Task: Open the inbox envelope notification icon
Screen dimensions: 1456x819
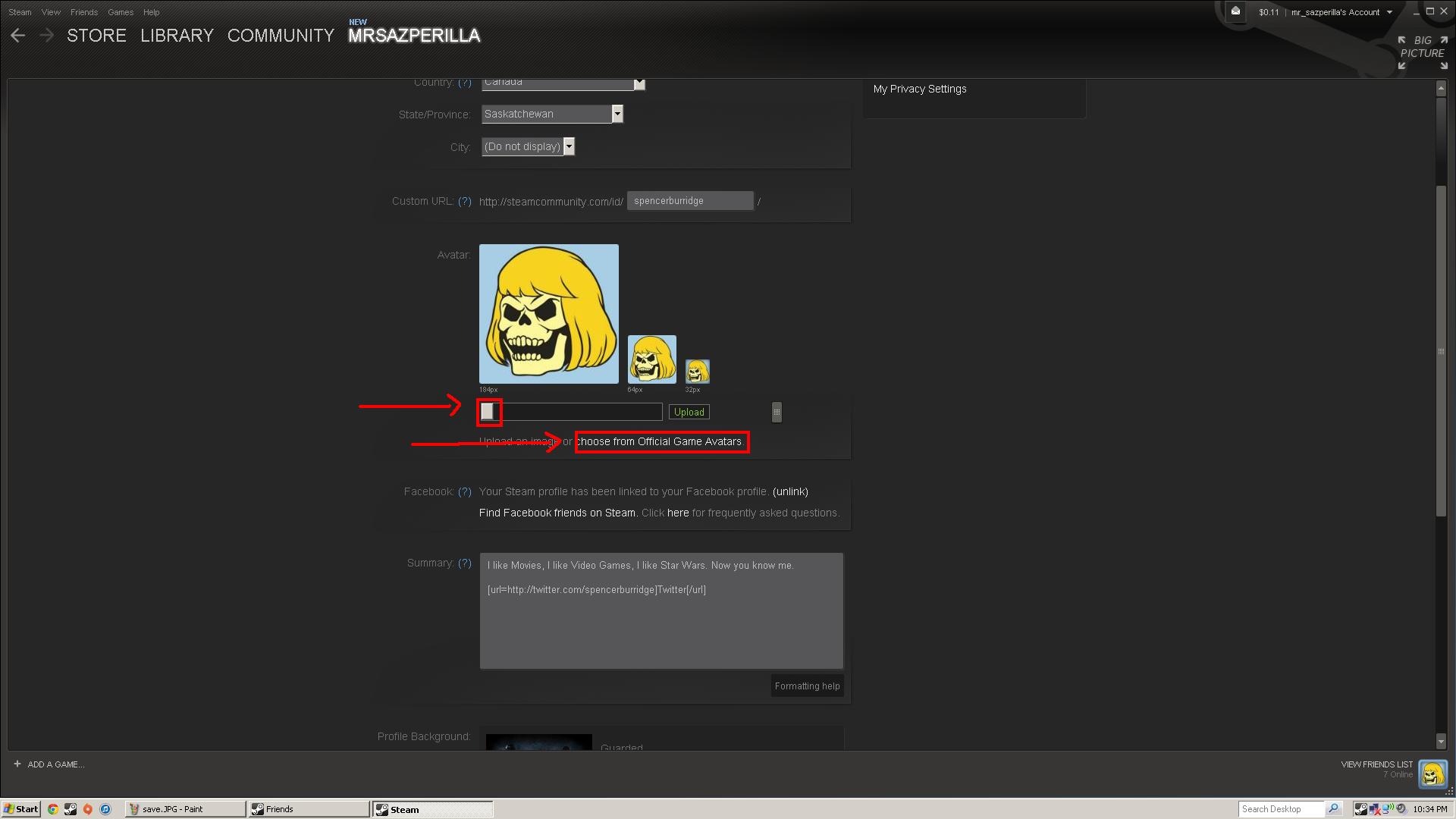Action: pos(1235,11)
